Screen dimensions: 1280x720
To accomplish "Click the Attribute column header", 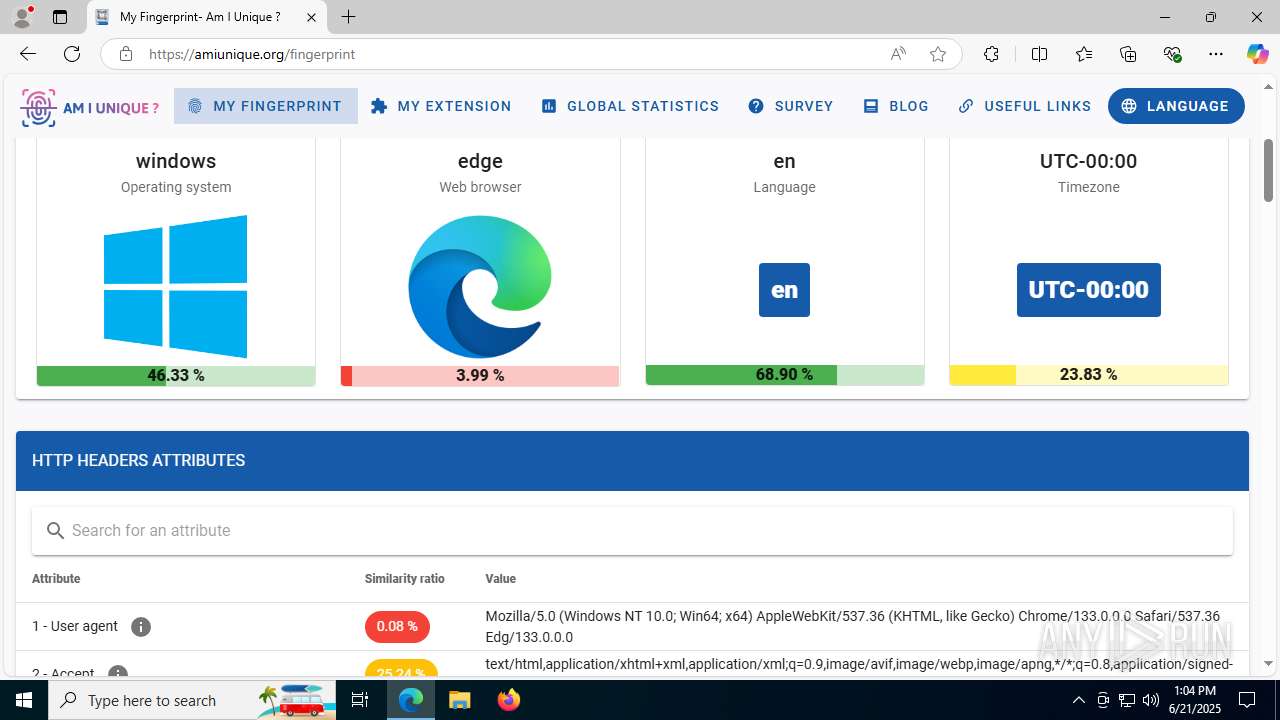I will pyautogui.click(x=56, y=579).
